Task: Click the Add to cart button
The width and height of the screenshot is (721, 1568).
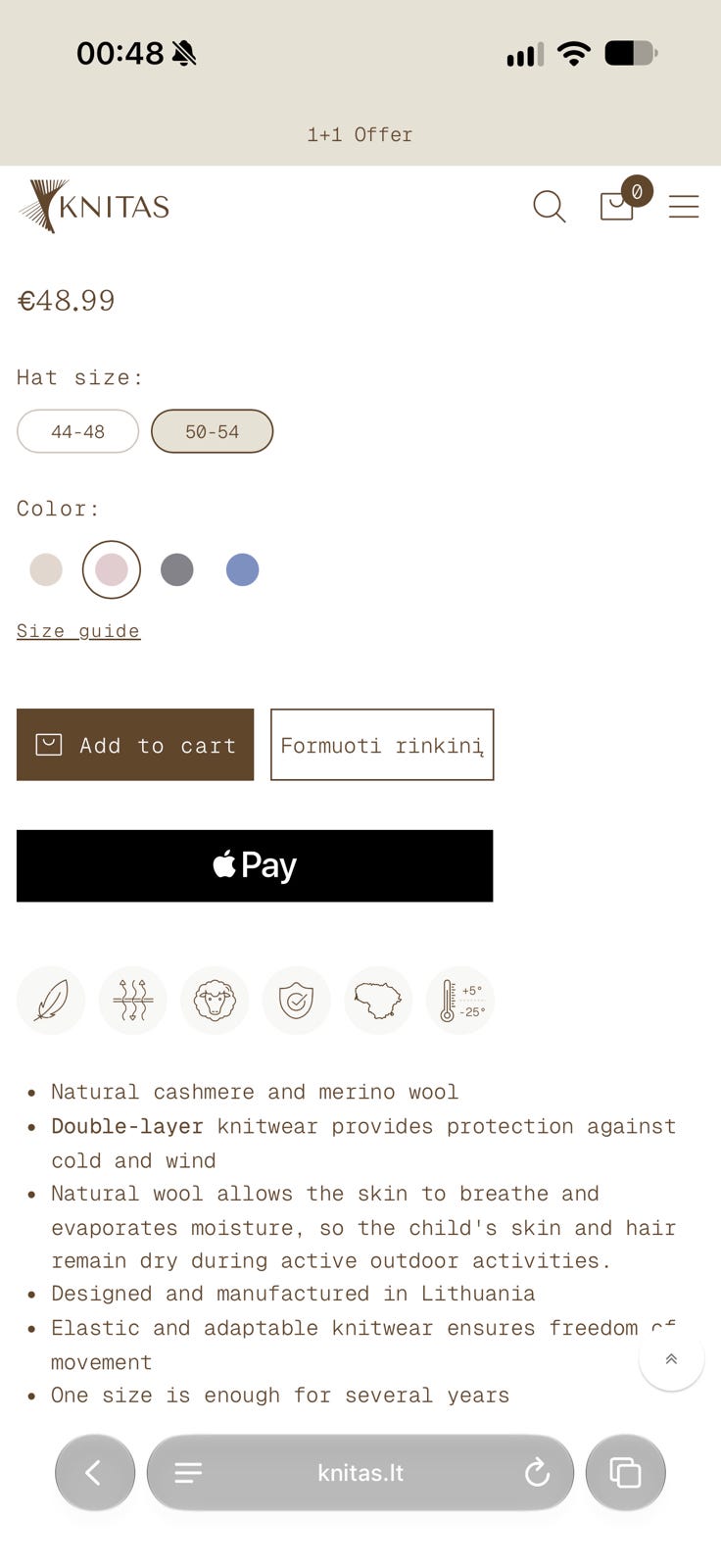Action: click(x=135, y=745)
